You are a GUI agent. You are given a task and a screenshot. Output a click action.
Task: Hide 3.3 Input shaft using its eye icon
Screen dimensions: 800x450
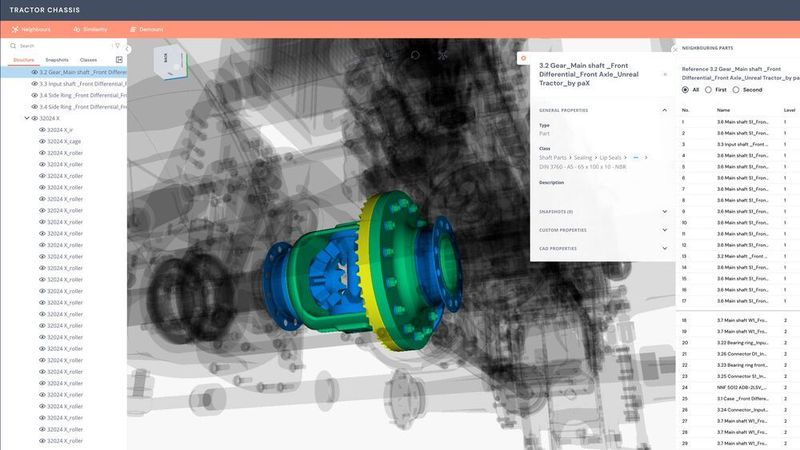pos(35,84)
